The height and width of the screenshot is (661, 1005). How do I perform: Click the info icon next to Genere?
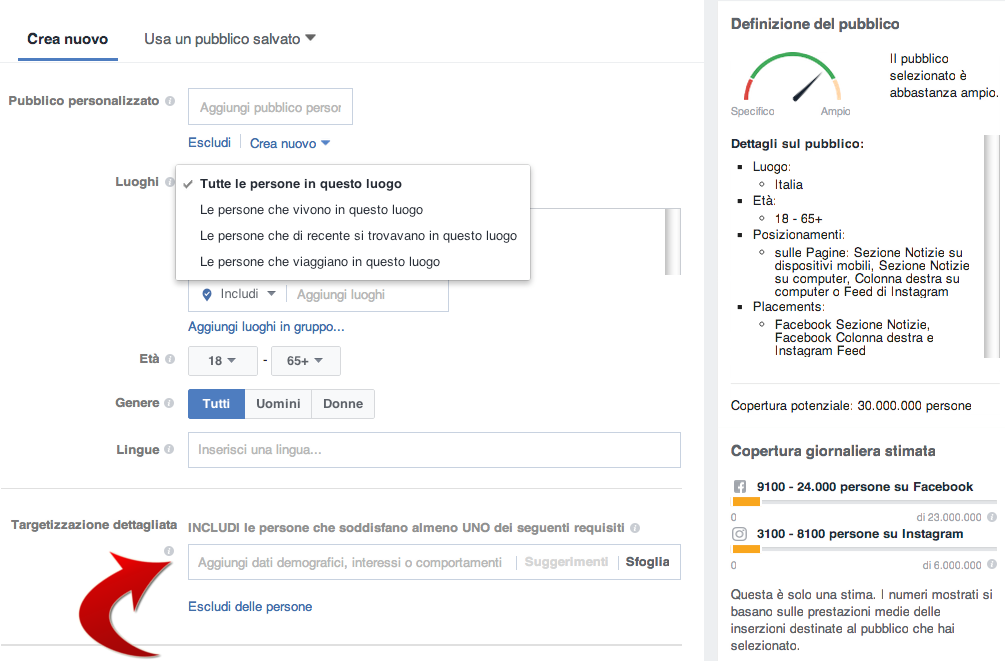click(x=168, y=402)
